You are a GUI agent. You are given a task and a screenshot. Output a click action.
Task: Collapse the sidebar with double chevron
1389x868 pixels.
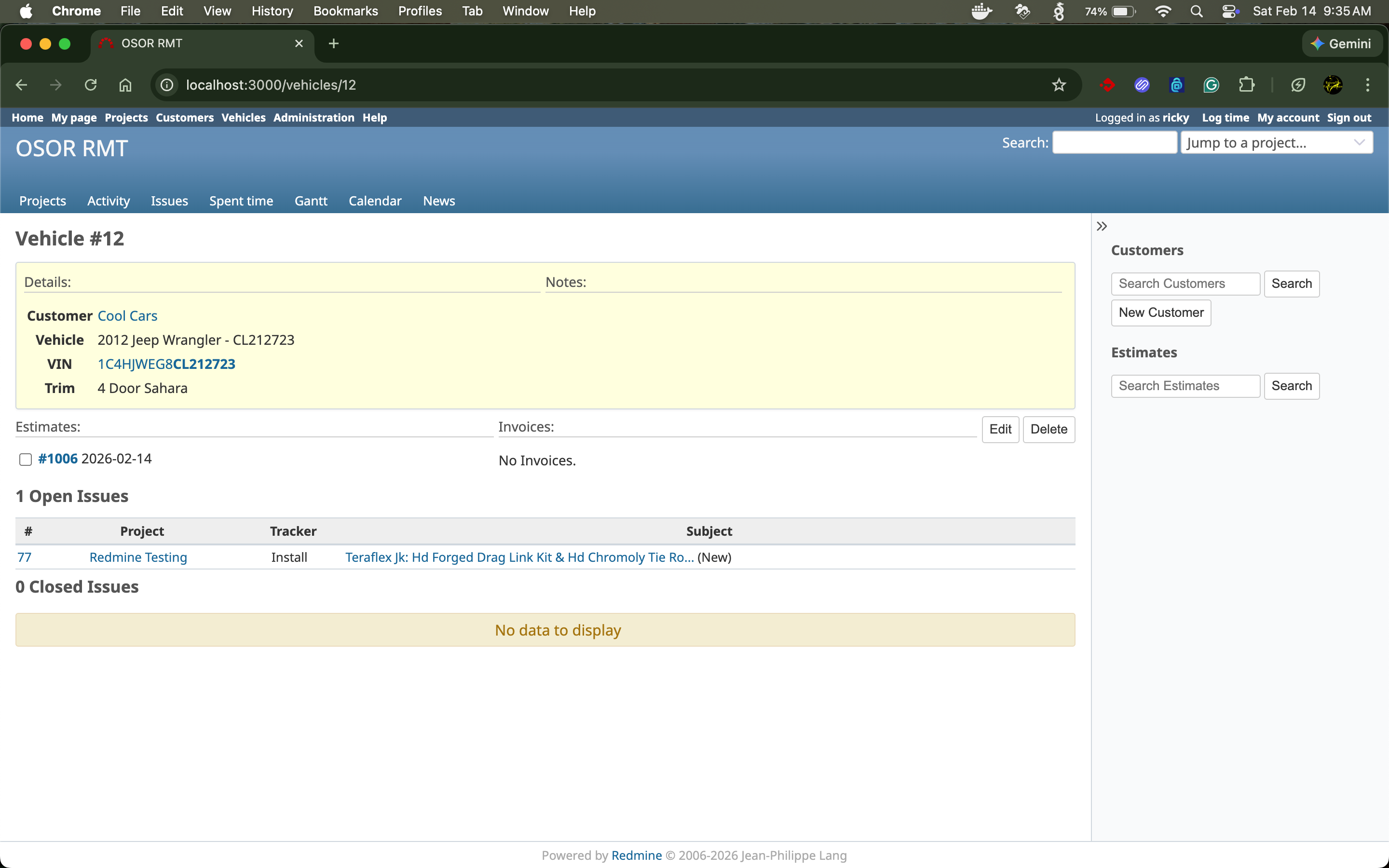1102,226
